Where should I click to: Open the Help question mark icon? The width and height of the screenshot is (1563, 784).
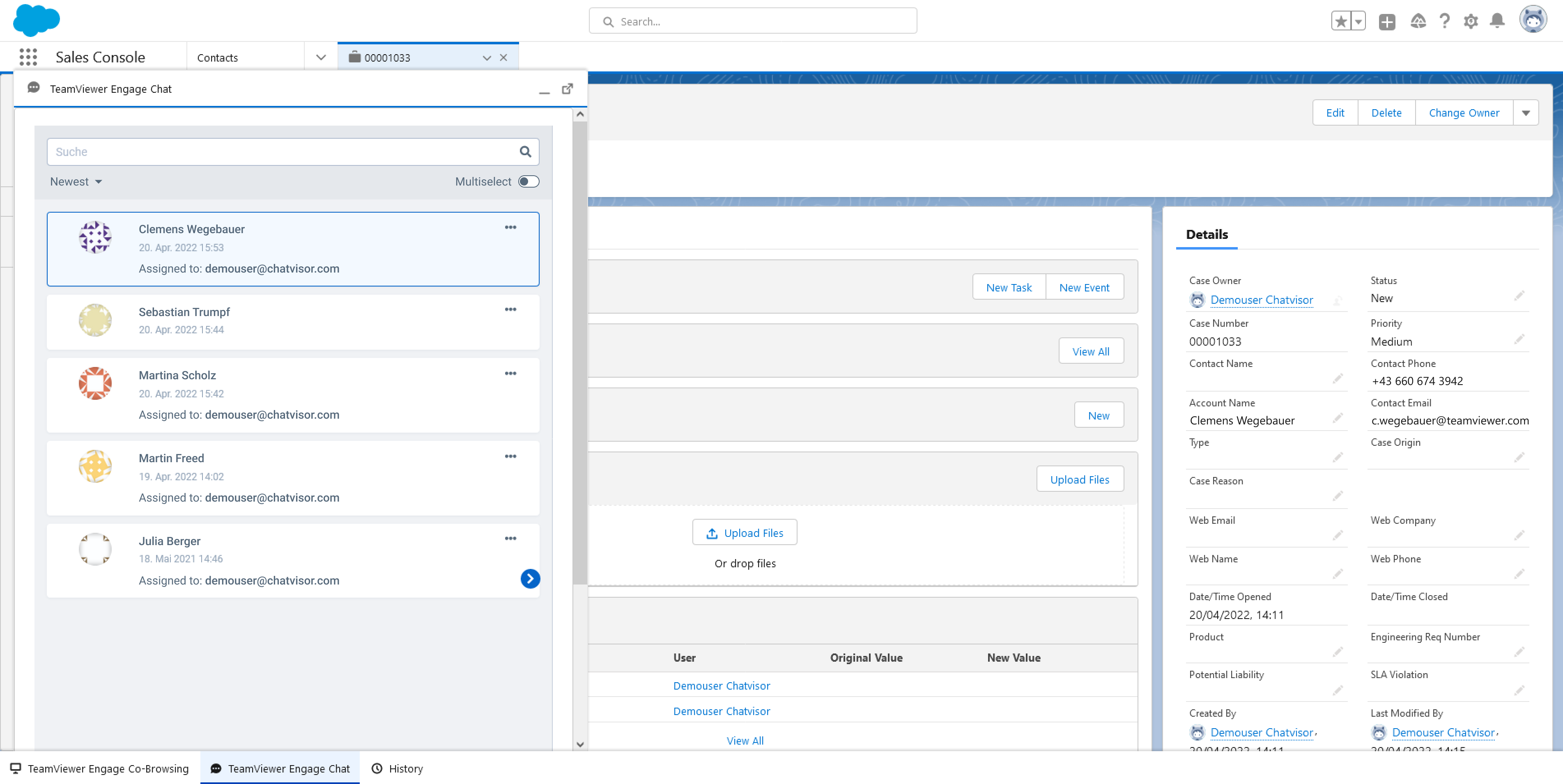point(1445,21)
